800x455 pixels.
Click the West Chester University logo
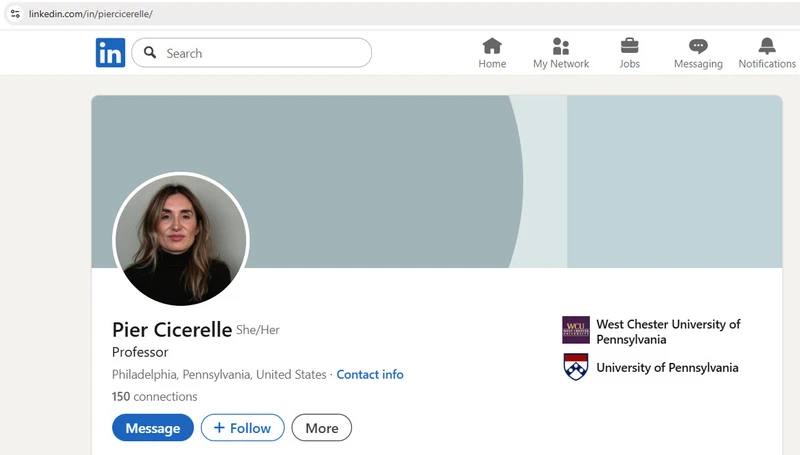click(x=576, y=330)
